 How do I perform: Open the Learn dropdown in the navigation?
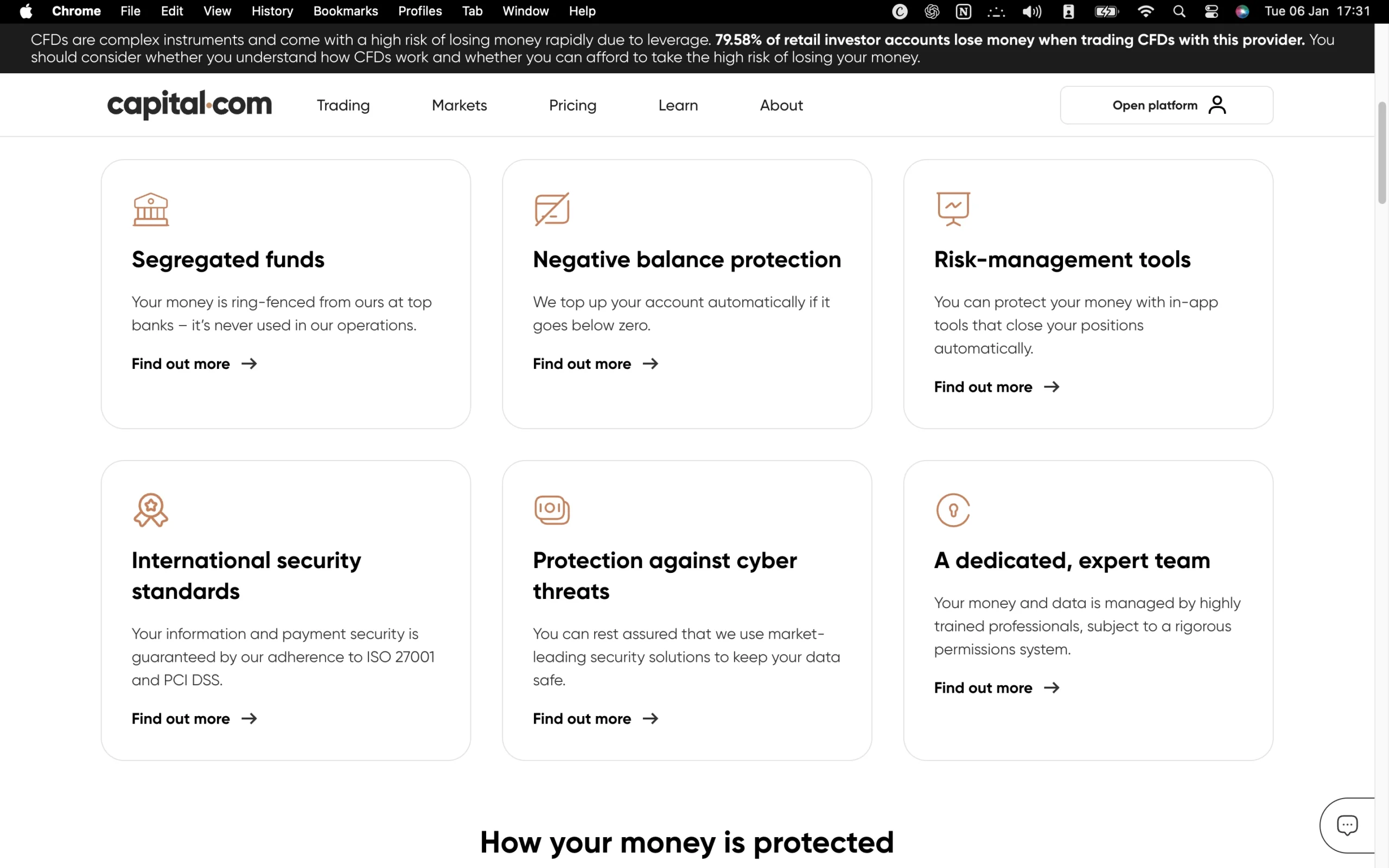point(678,105)
